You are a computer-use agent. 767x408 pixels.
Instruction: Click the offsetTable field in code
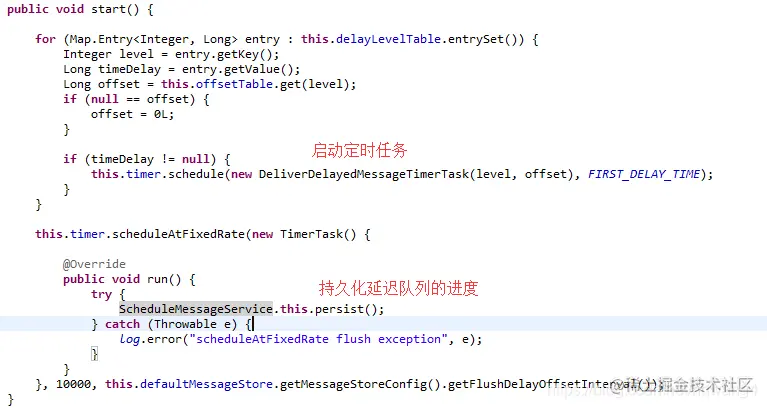point(234,84)
